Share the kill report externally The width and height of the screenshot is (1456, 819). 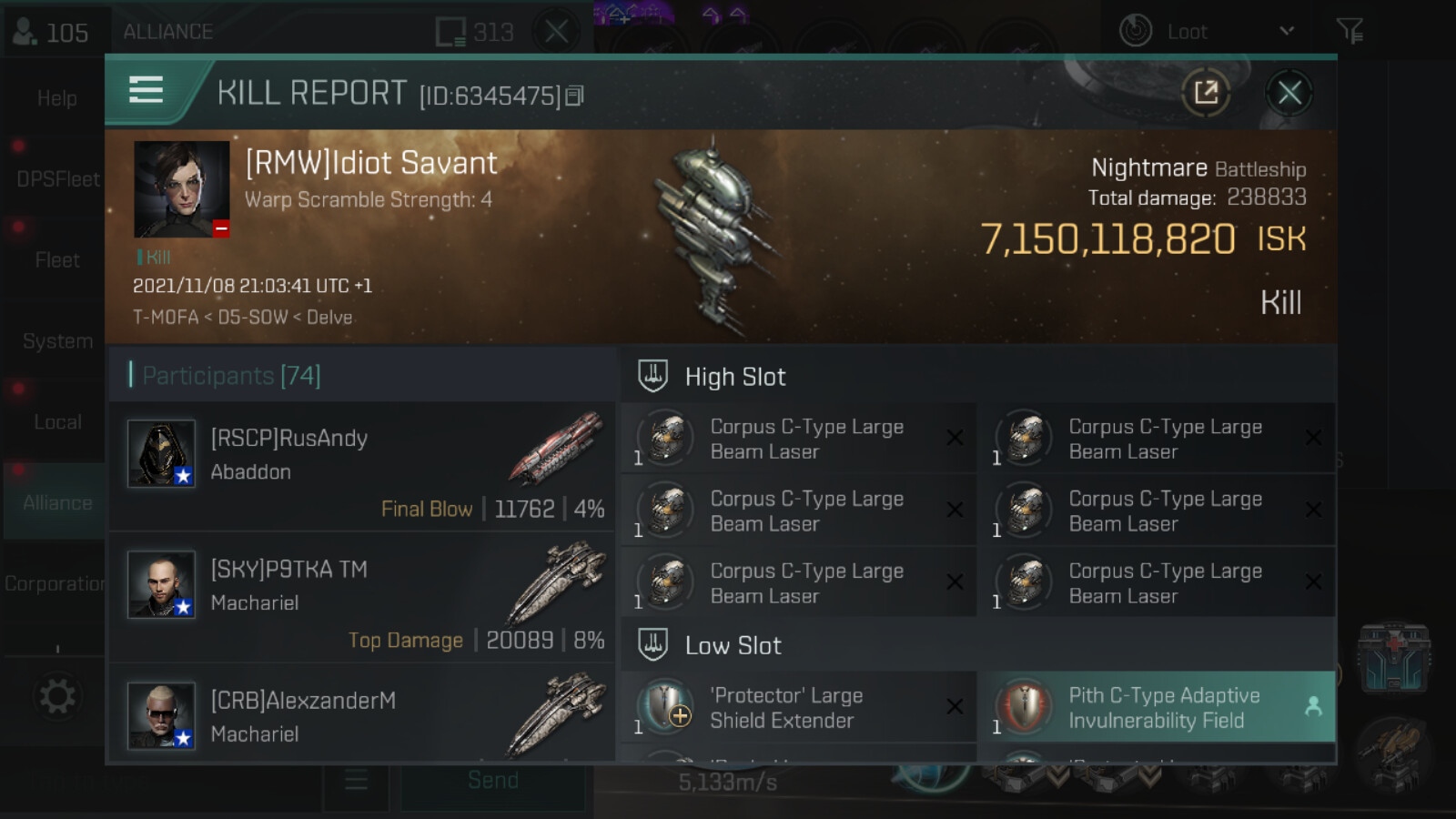tap(1206, 92)
